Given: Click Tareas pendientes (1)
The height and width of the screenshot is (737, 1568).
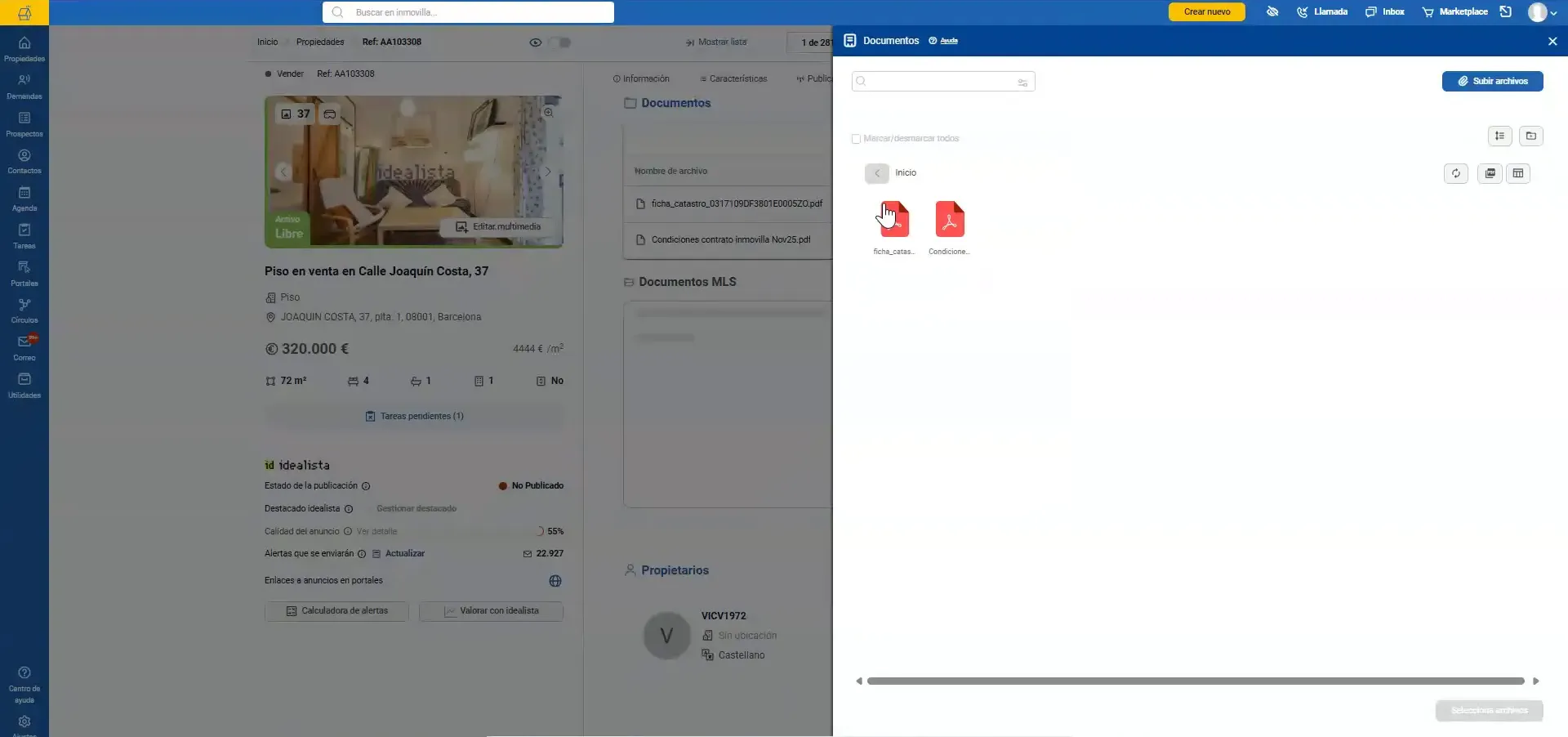Looking at the screenshot, I should tap(414, 416).
